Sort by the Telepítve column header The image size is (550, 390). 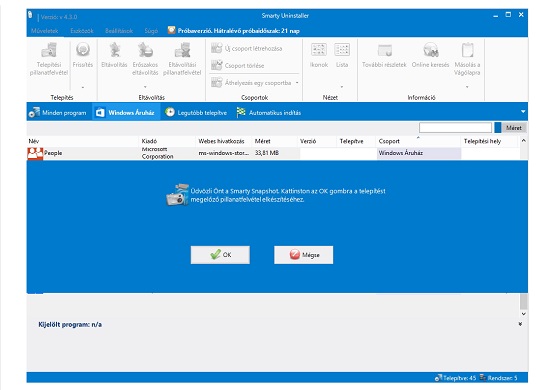356,141
